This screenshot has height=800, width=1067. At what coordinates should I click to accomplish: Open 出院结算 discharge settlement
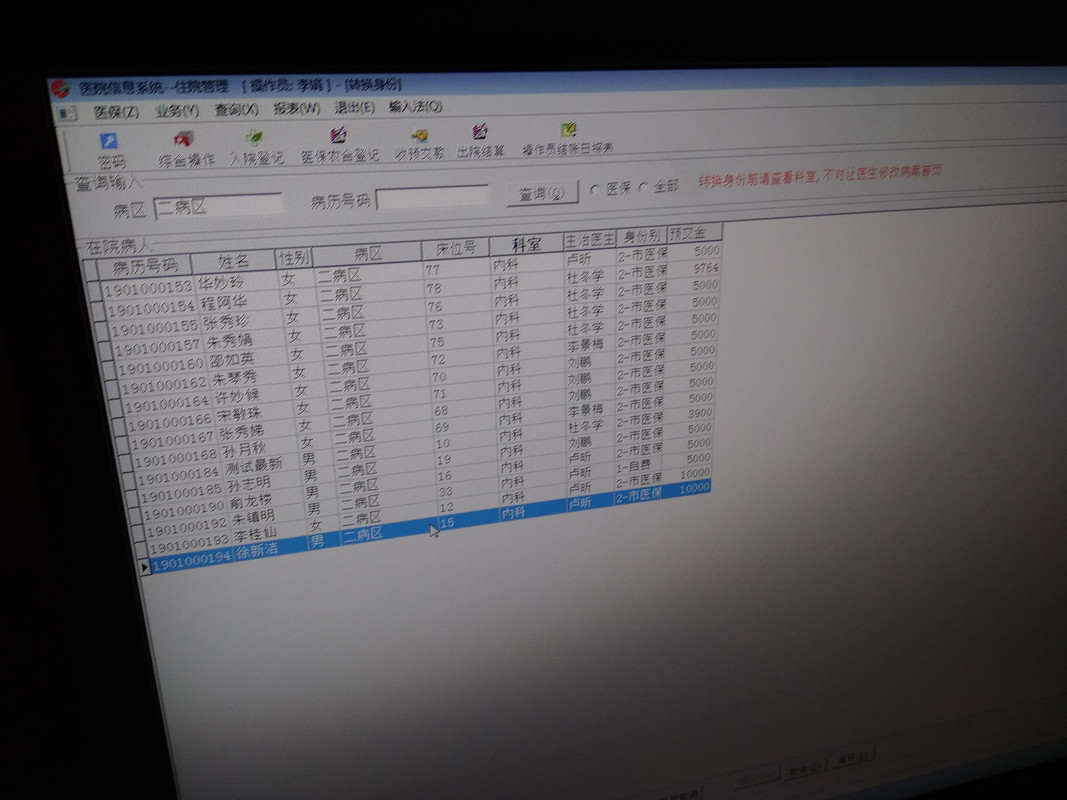[x=480, y=141]
